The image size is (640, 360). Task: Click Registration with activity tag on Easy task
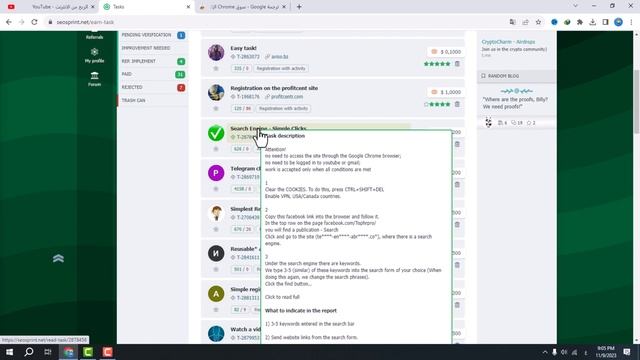click(x=281, y=69)
